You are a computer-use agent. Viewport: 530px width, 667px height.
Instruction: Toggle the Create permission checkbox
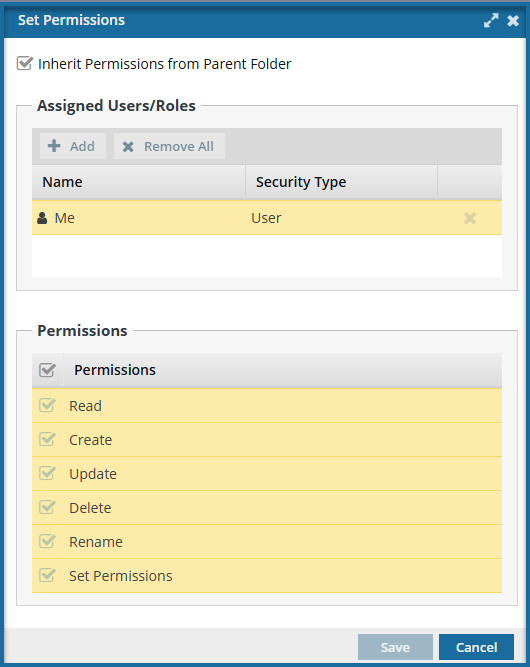(x=47, y=439)
